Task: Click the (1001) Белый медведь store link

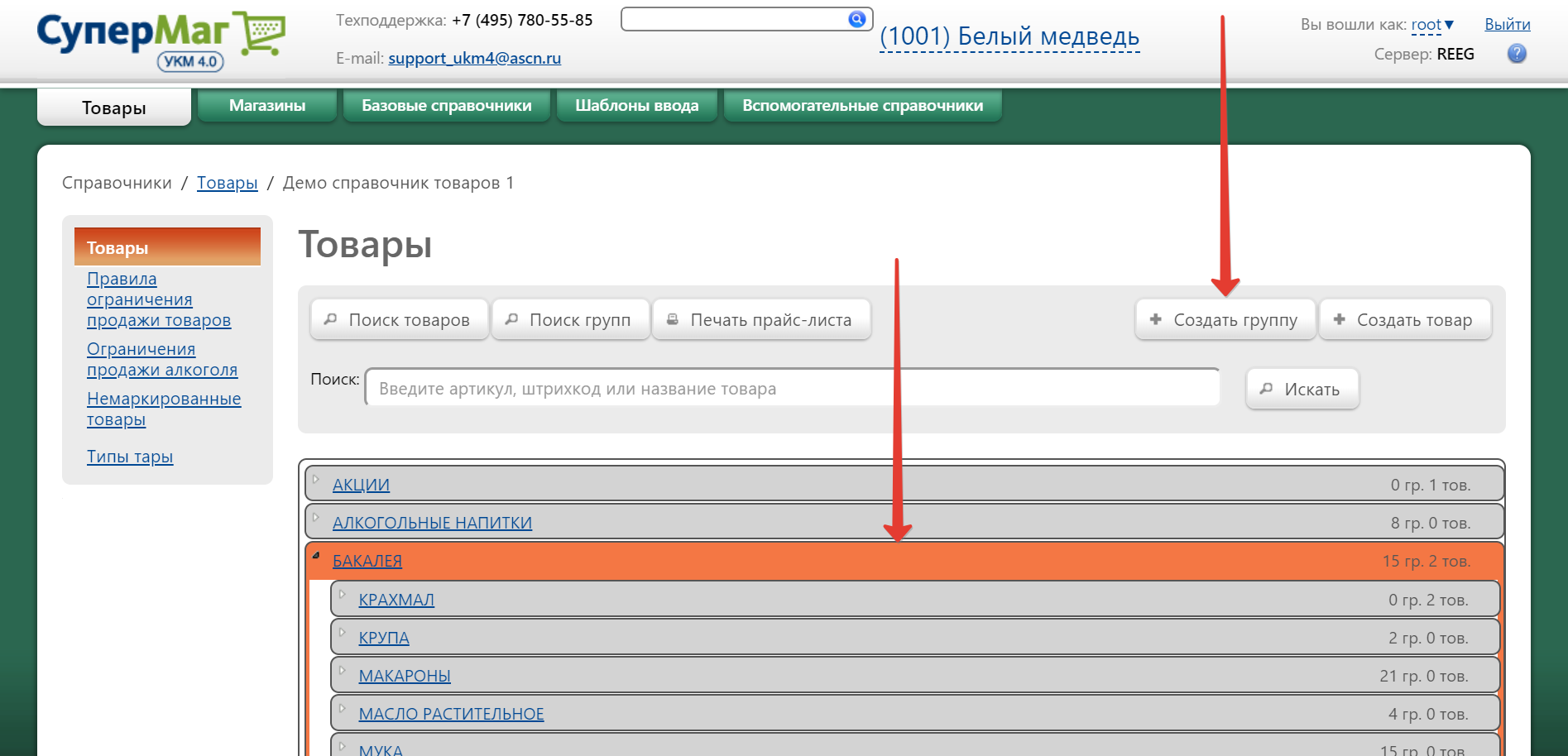Action: [x=1009, y=36]
